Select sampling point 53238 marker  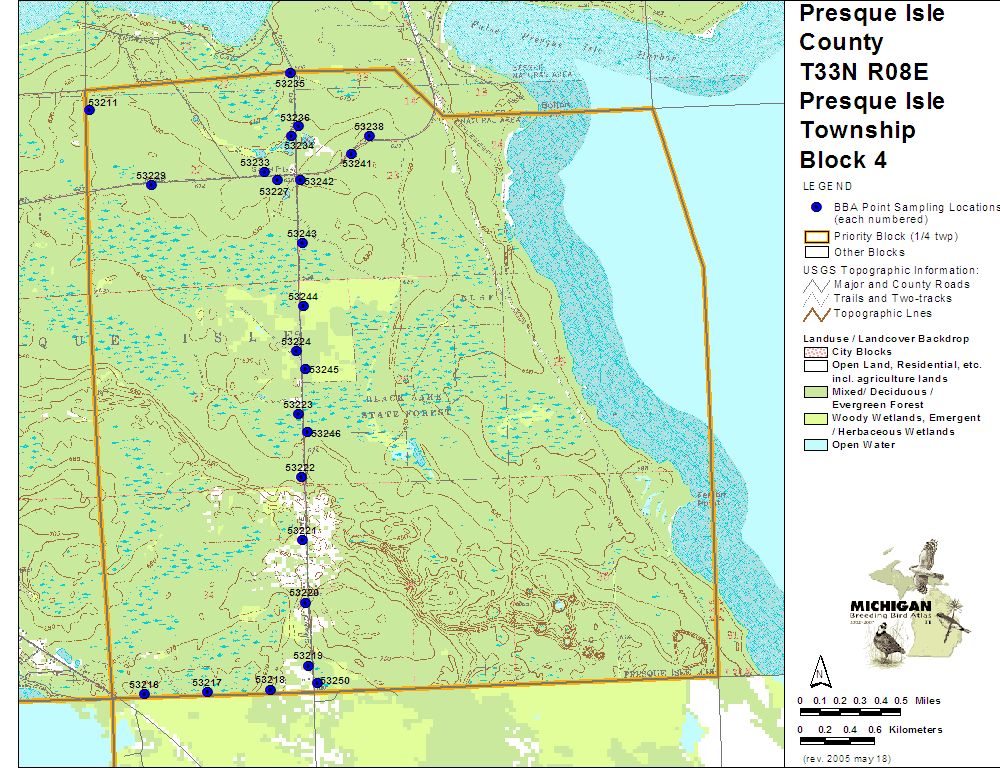coord(369,136)
